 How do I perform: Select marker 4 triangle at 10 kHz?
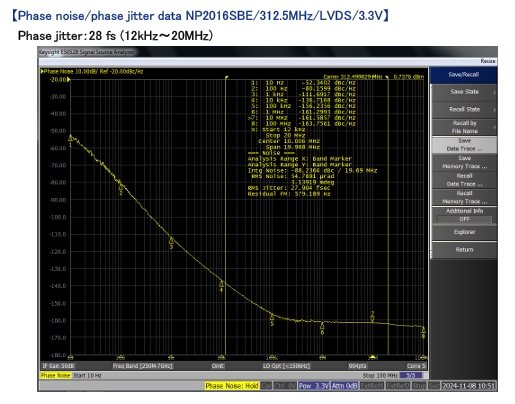pyautogui.click(x=221, y=284)
